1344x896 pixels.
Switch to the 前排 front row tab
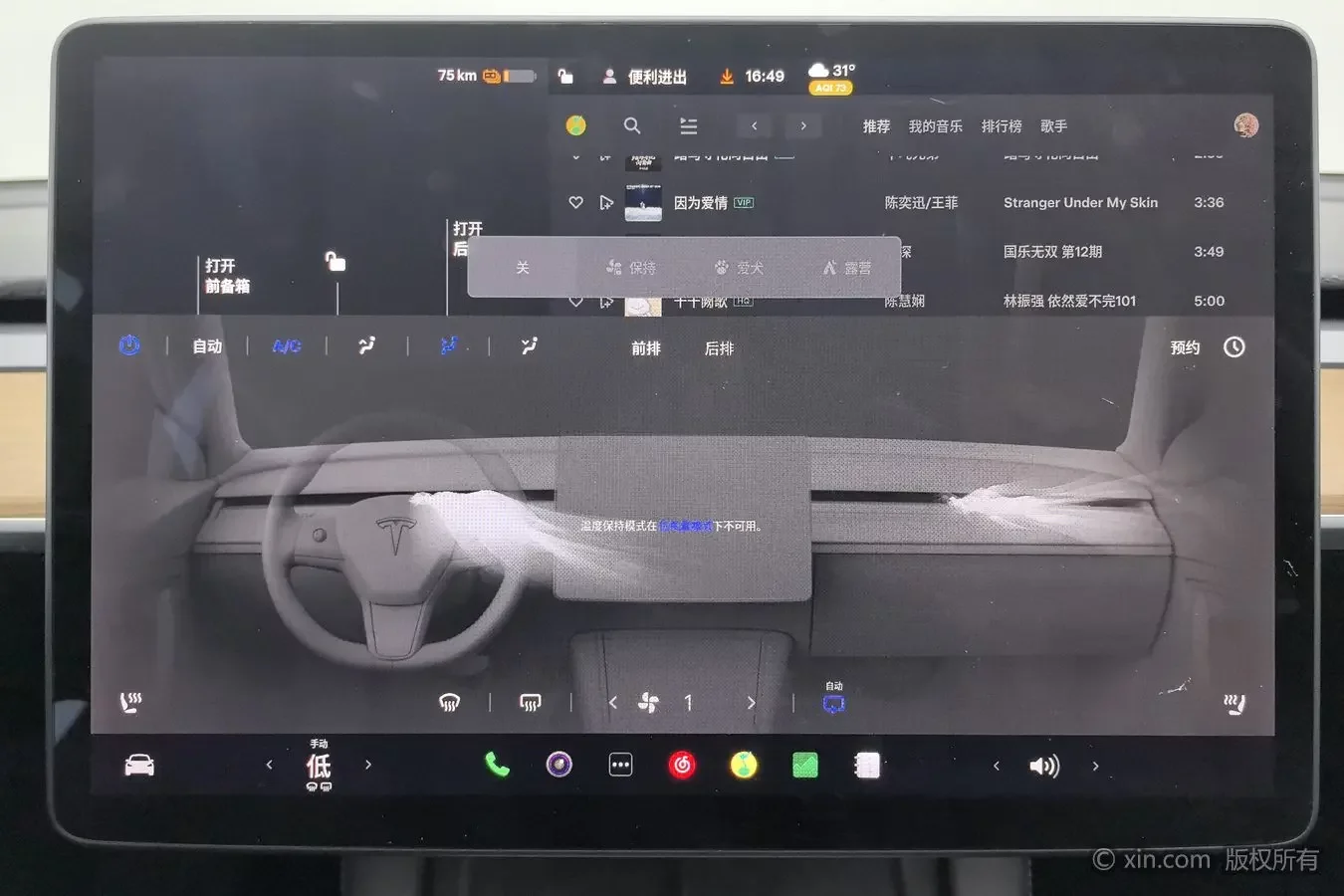tap(646, 348)
